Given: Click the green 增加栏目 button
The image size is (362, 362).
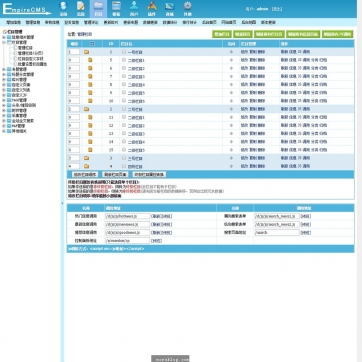Looking at the screenshot, I should [x=222, y=34].
